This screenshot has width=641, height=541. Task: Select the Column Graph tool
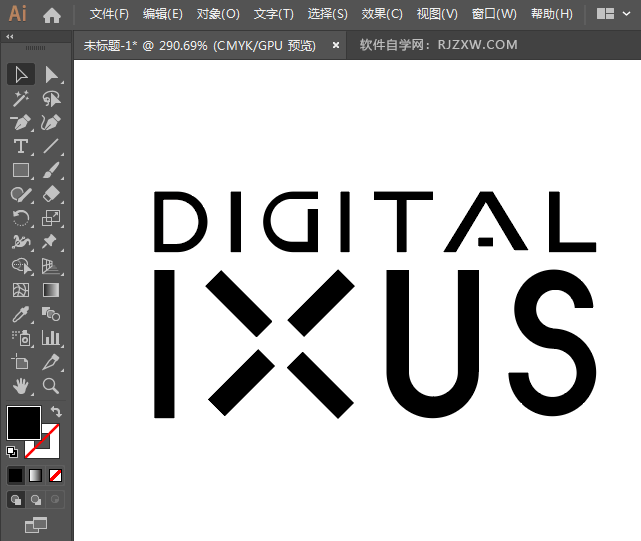click(52, 338)
